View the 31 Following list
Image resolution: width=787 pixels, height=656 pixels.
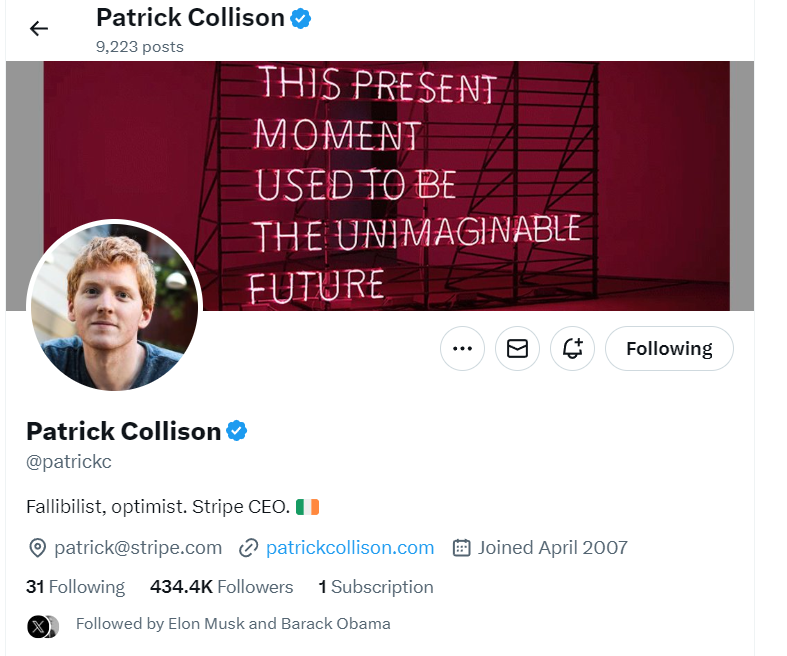76,587
